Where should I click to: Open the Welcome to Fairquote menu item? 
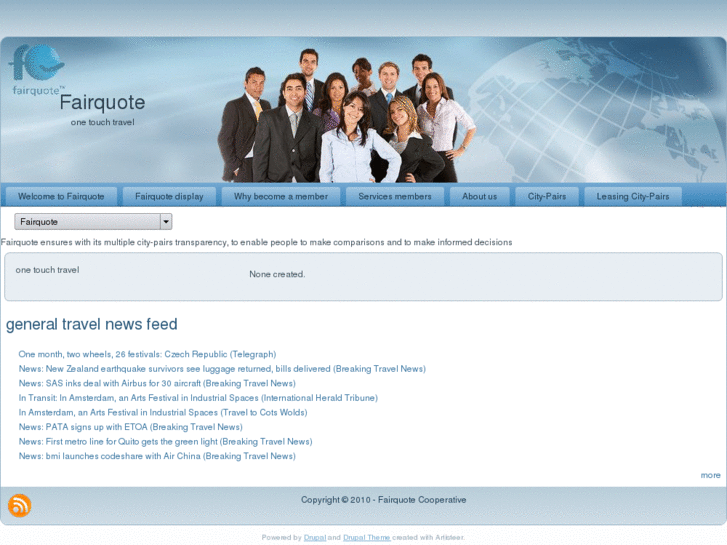click(61, 197)
